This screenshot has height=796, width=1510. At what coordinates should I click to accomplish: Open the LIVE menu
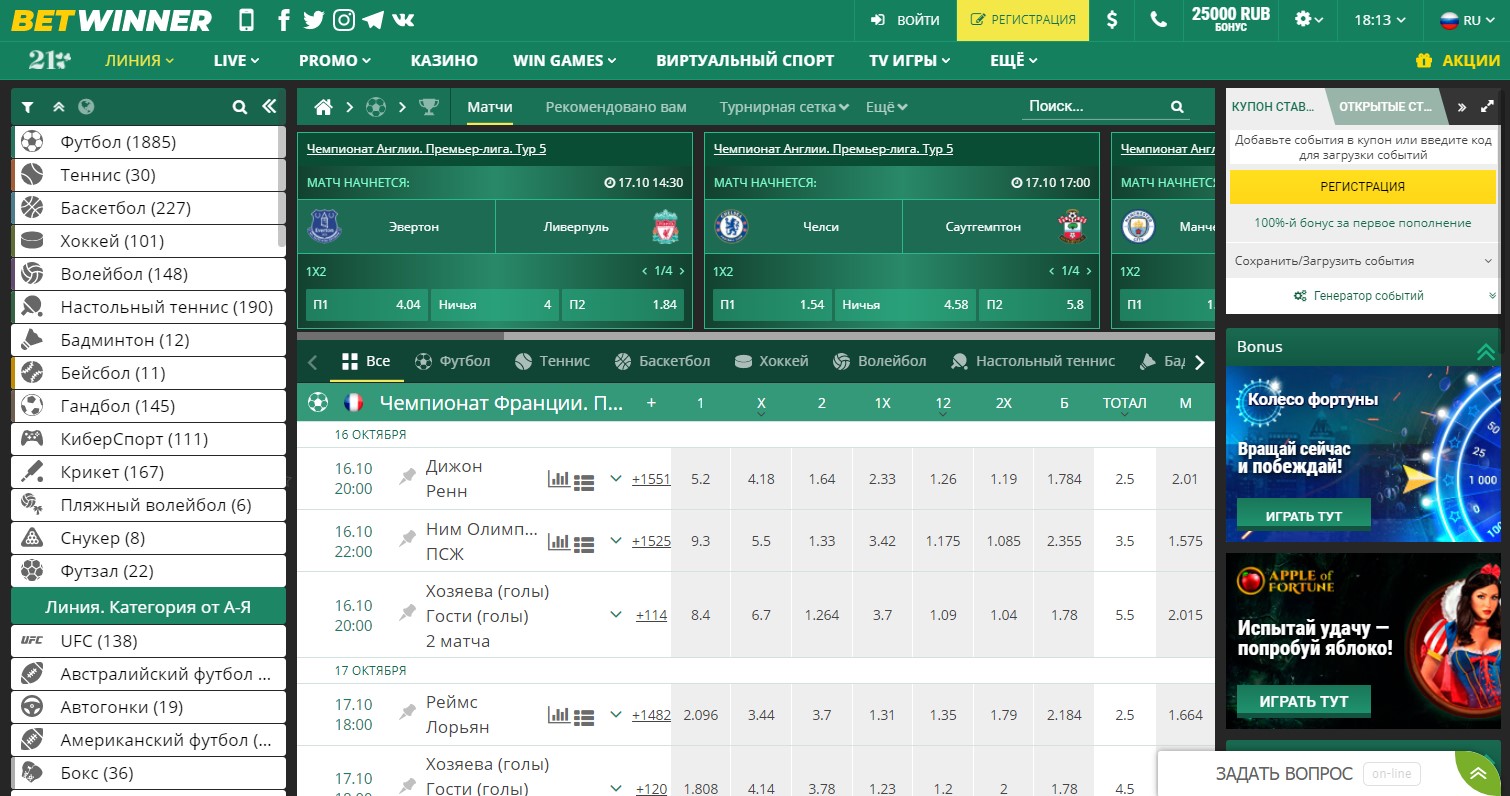236,60
